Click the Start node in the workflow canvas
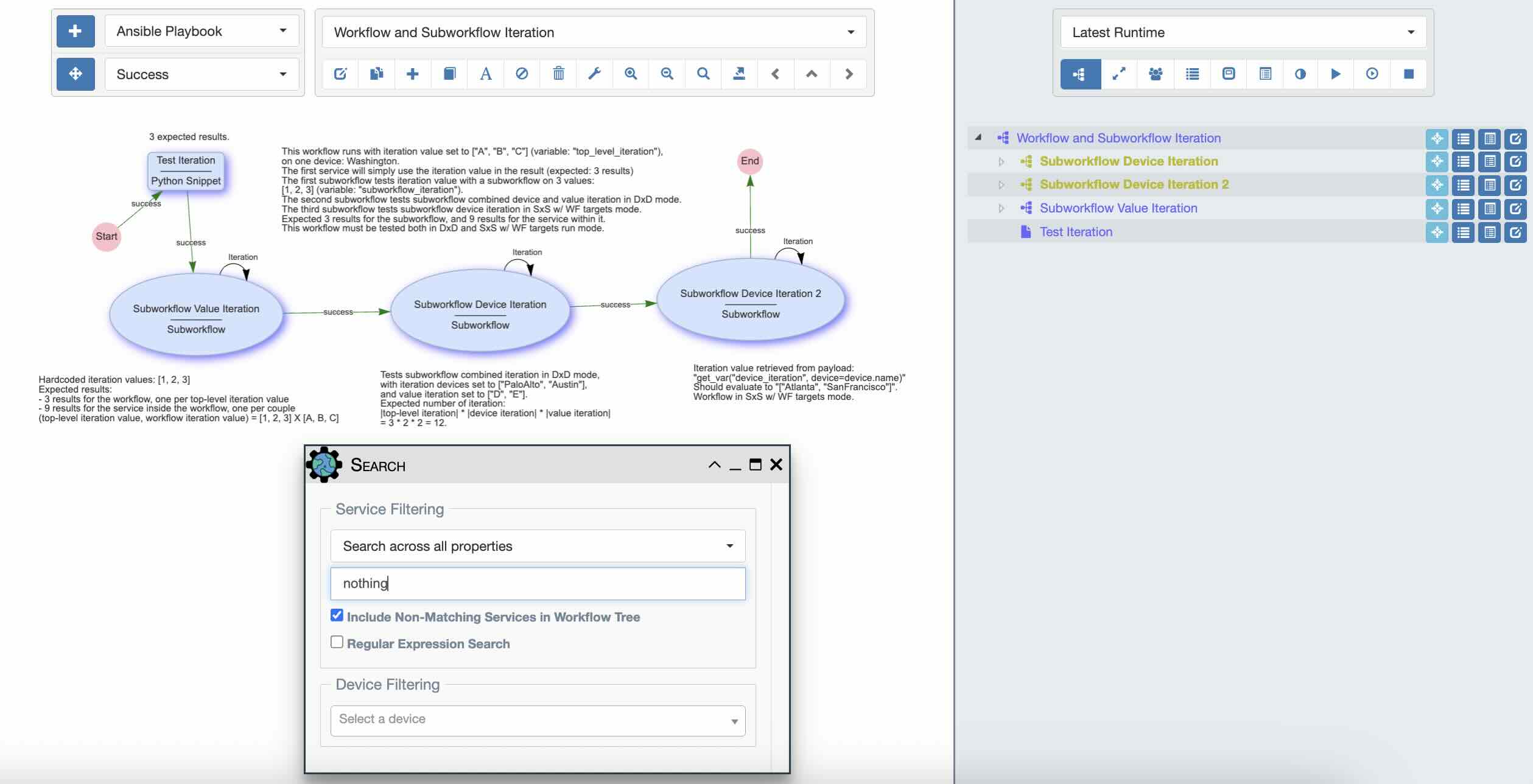1533x784 pixels. [107, 237]
